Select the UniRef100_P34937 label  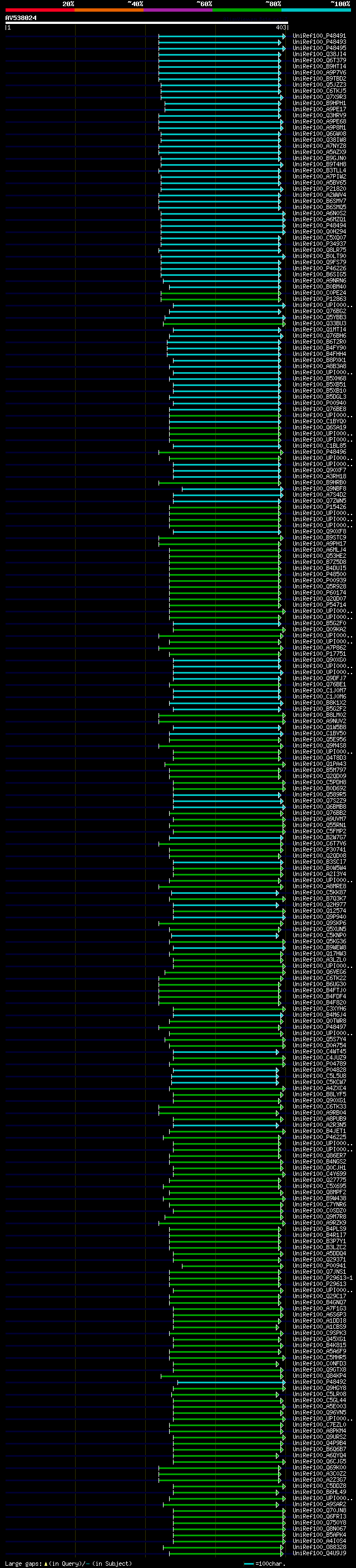coord(319,244)
